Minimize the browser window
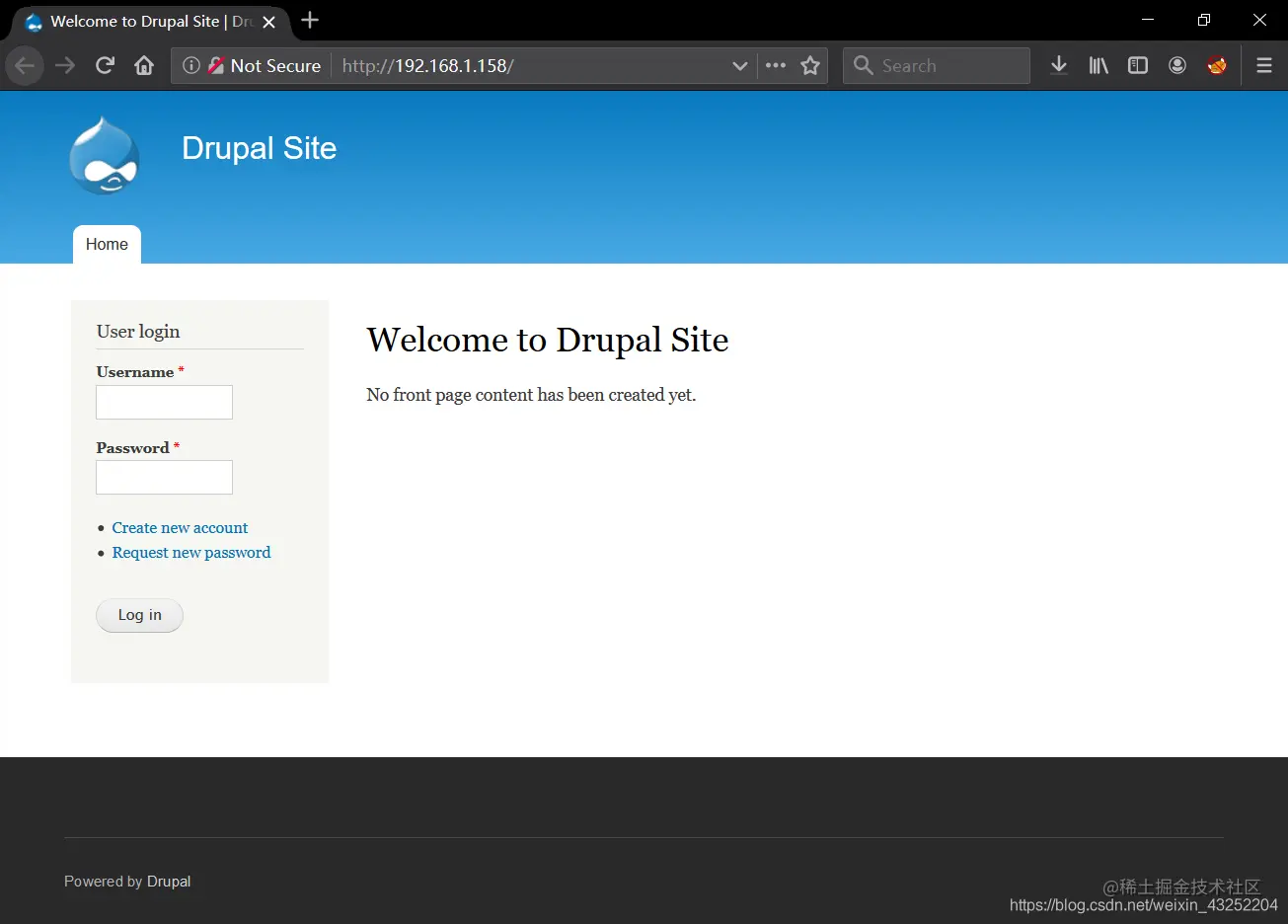 click(1148, 20)
